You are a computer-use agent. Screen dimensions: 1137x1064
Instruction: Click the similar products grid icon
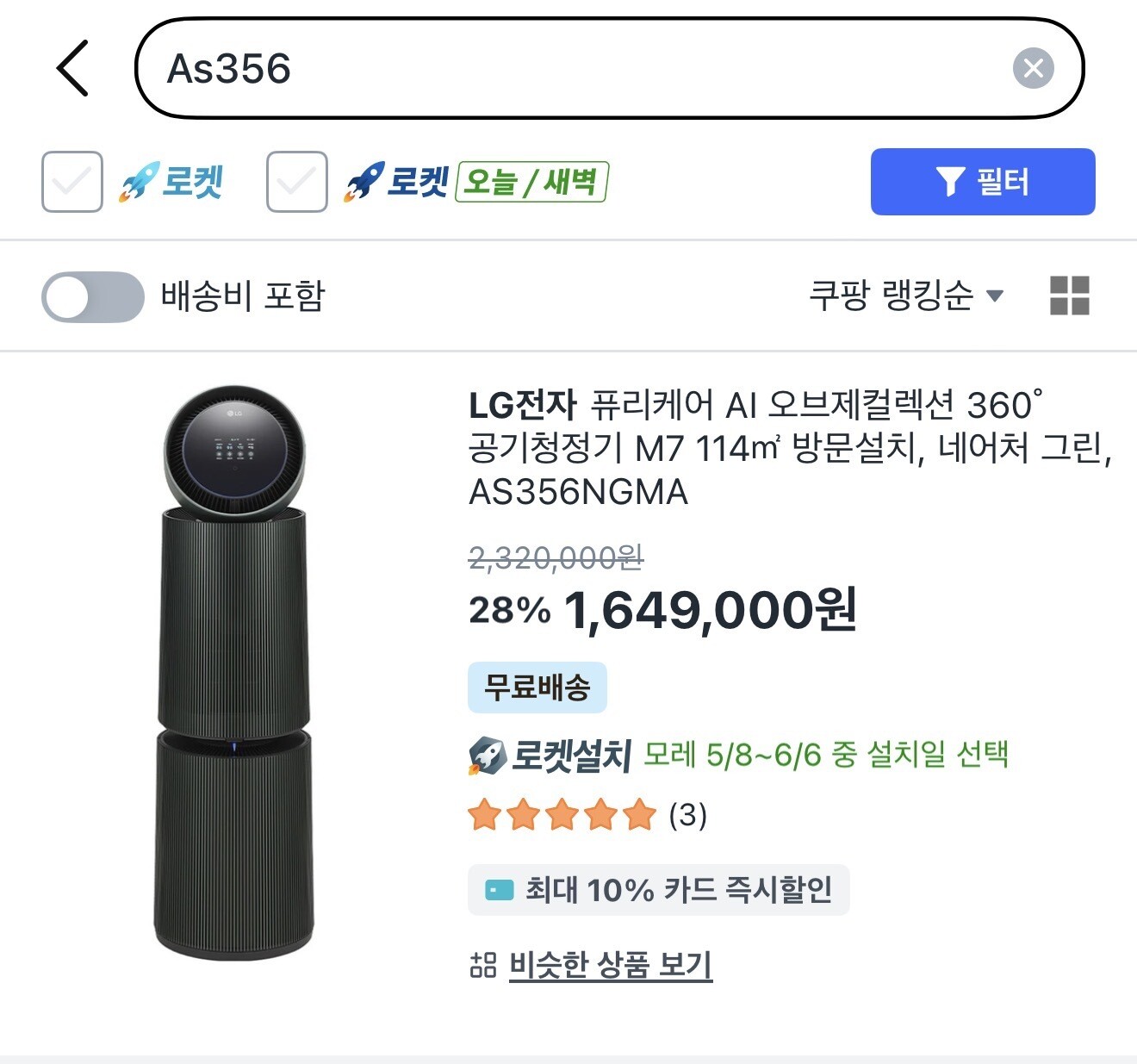click(483, 965)
